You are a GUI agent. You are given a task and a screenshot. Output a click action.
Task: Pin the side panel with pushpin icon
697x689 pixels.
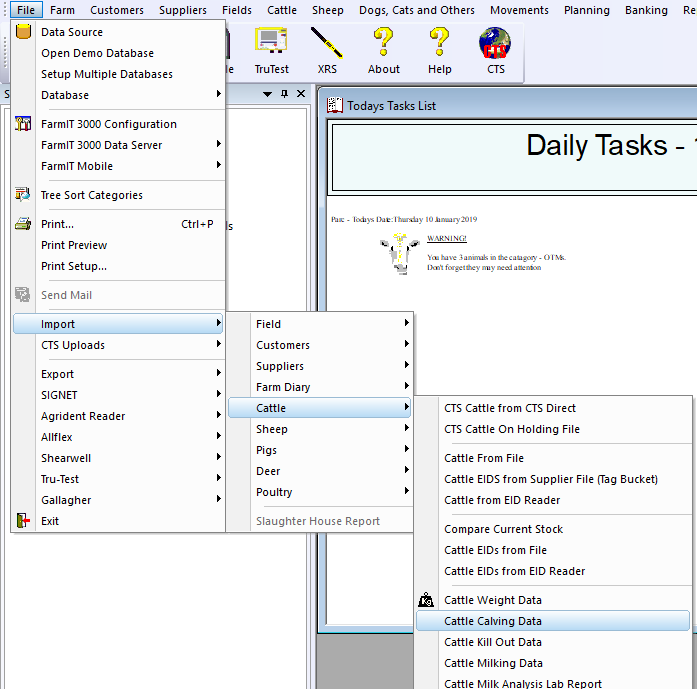(x=284, y=94)
